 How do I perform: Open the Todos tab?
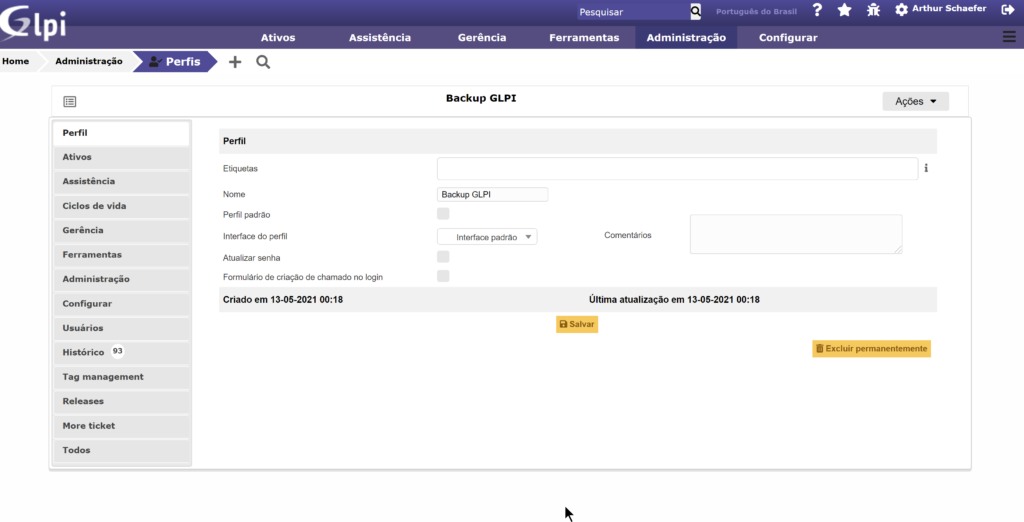[121, 450]
